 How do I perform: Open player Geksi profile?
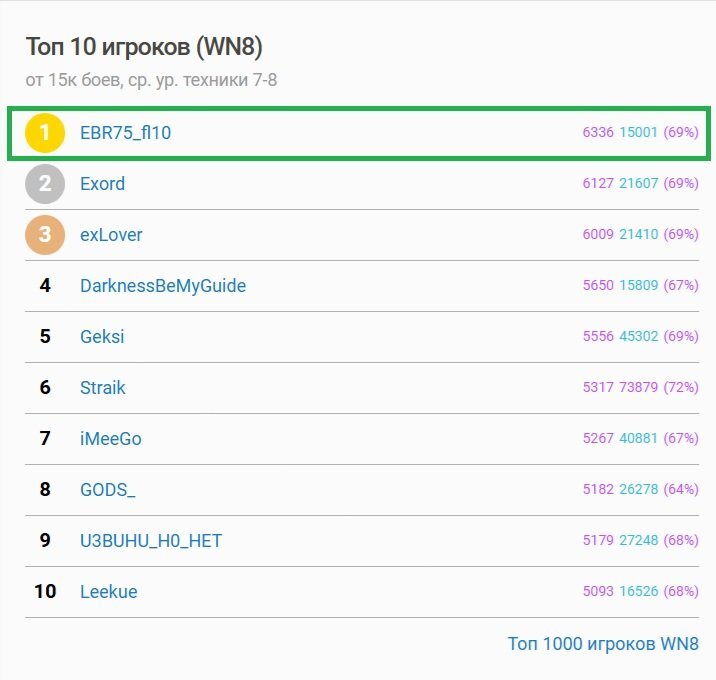tap(102, 337)
